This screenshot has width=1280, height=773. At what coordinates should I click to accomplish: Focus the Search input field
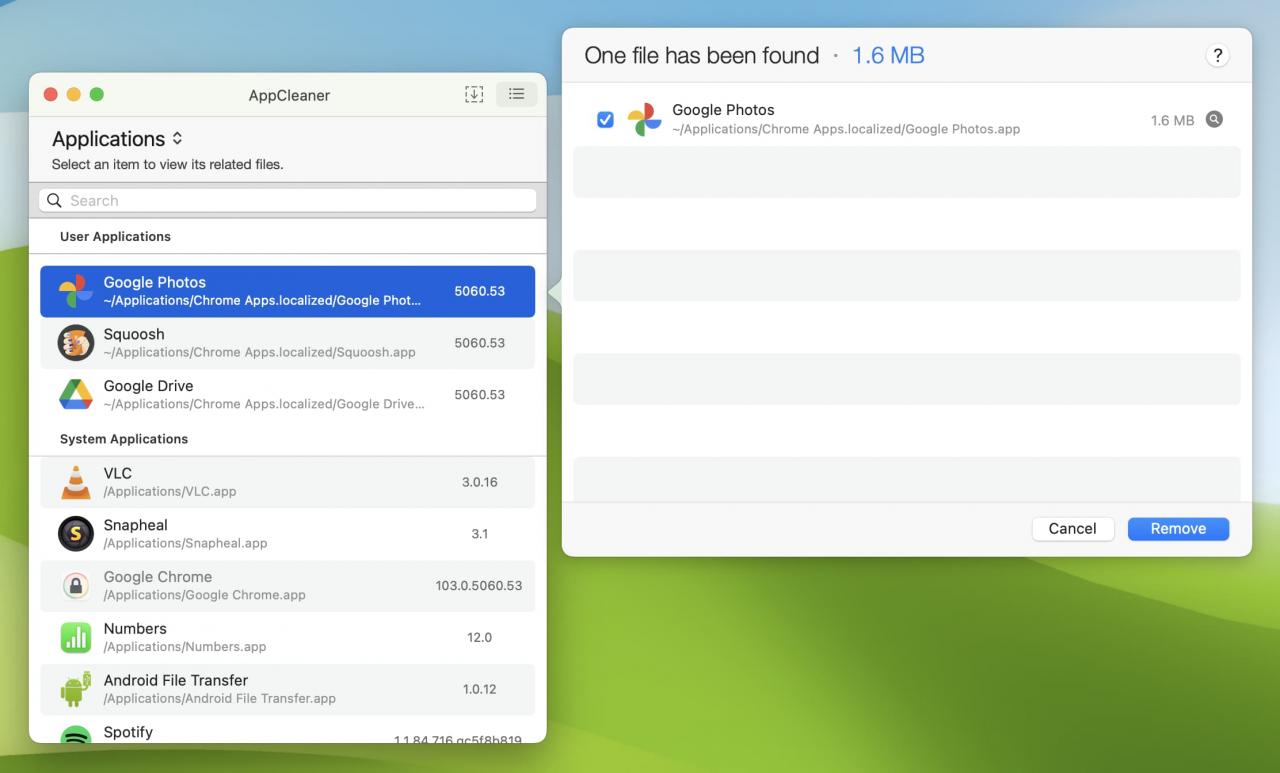tap(288, 200)
